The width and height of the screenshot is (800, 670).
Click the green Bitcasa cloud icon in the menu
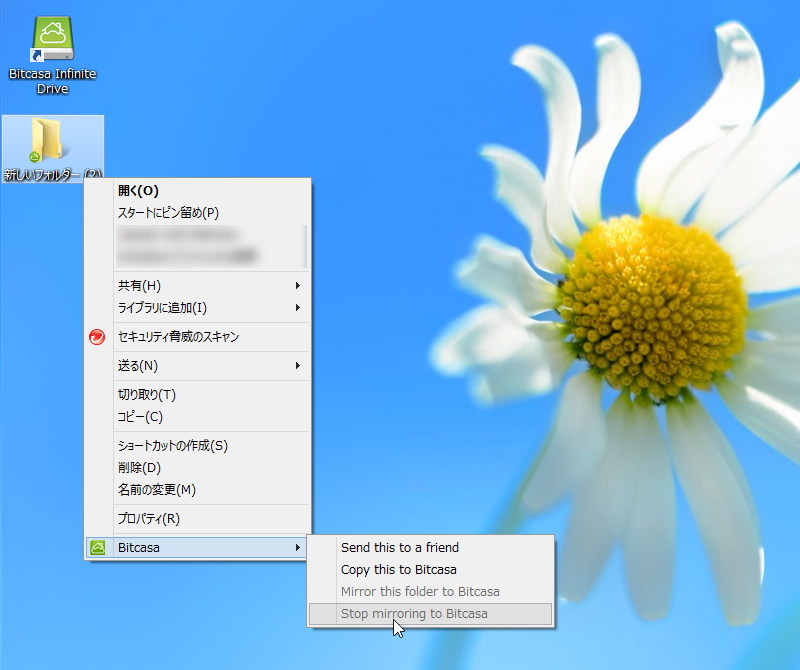click(100, 546)
